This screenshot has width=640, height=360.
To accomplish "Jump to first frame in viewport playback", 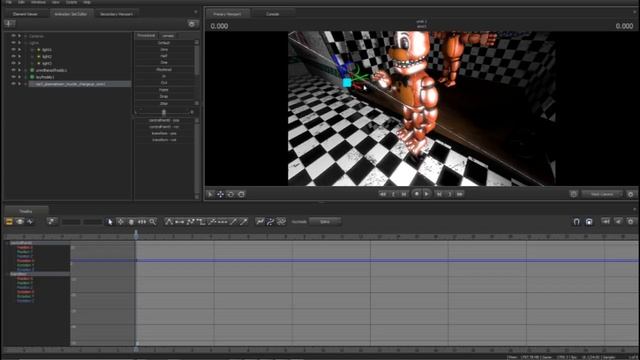I will [x=382, y=194].
